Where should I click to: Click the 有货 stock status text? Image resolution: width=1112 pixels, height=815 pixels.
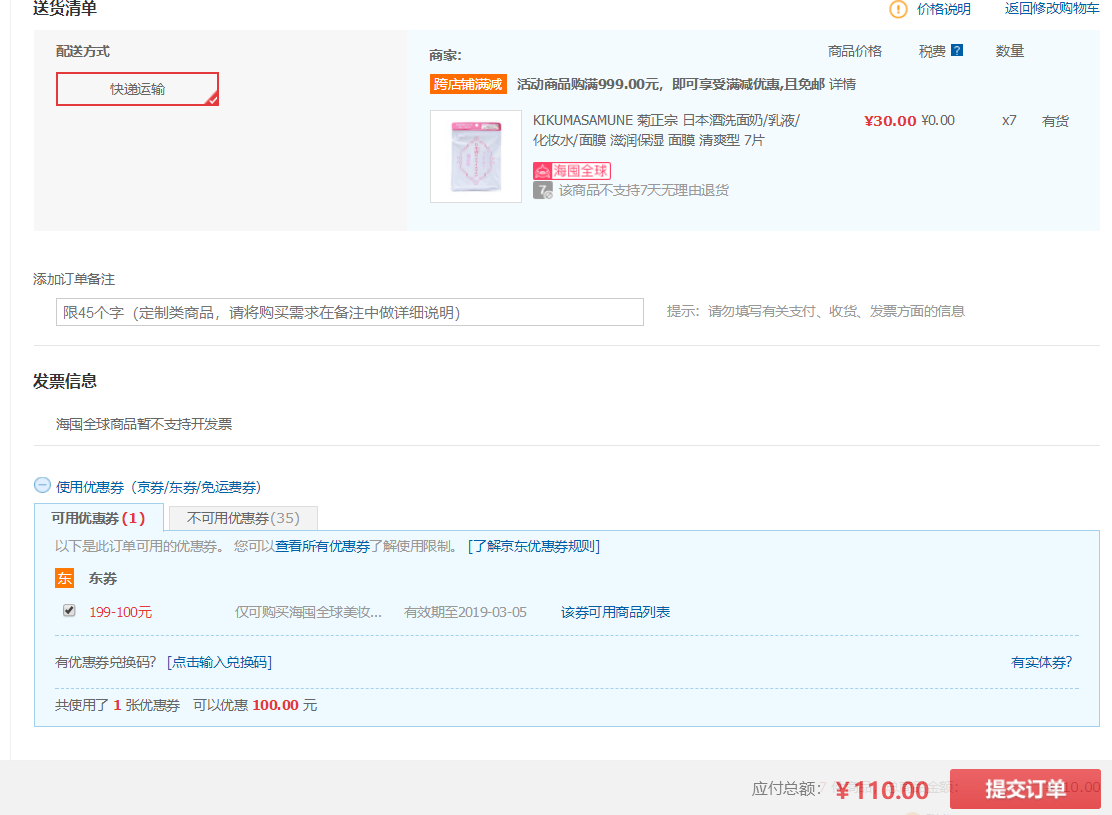click(x=1055, y=121)
